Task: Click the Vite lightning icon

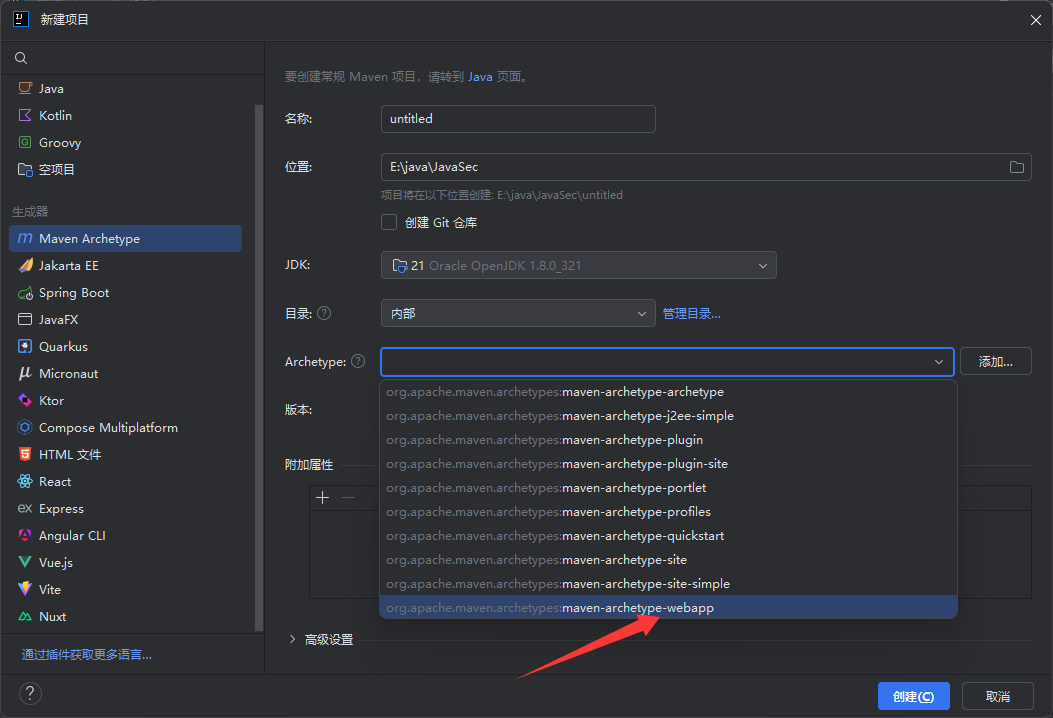Action: (25, 589)
